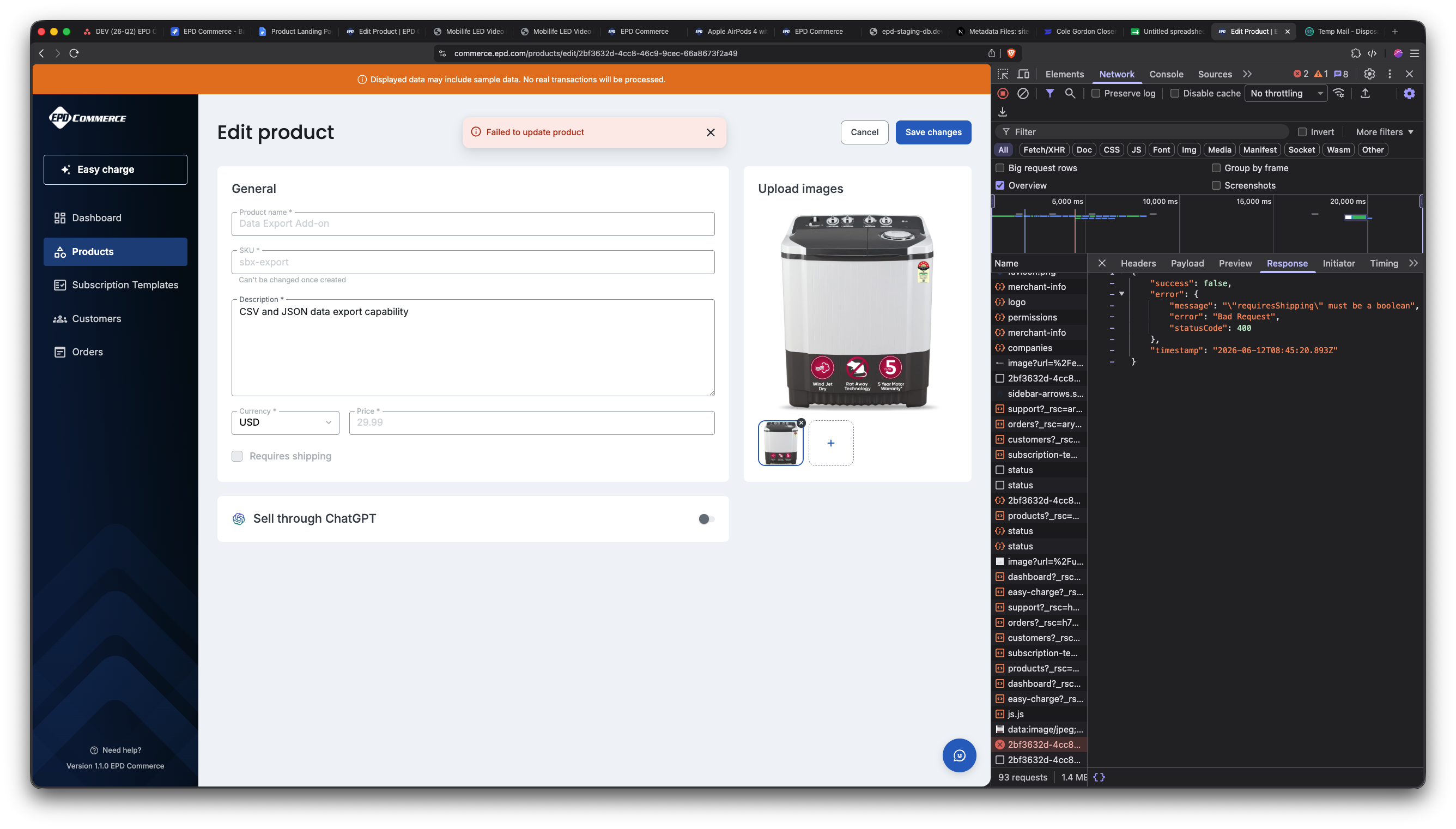This screenshot has height=829, width=1456.
Task: Open Subscription Templates in the sidebar
Action: point(115,285)
